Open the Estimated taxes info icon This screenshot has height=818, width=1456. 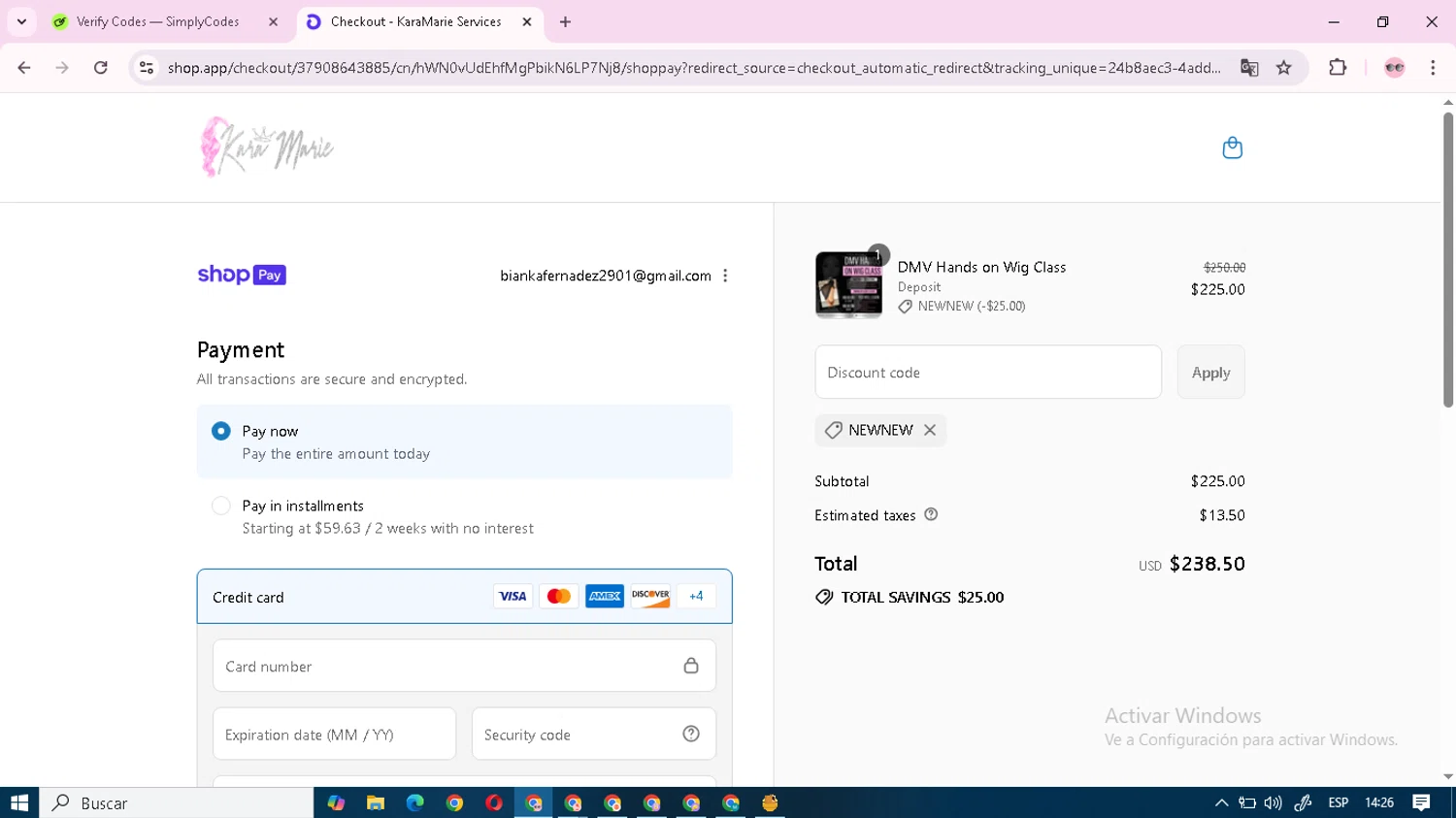(931, 514)
